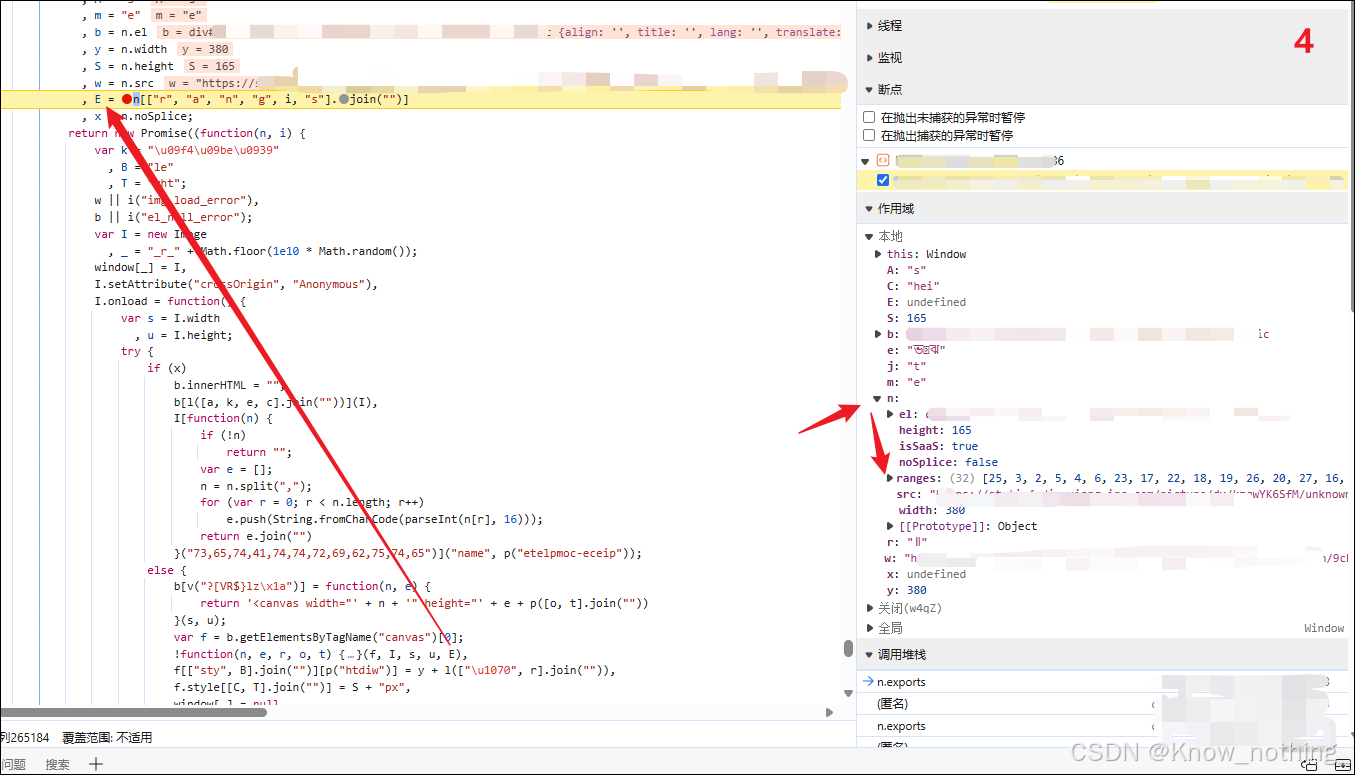Click the 'return new Promise' code line
The height and width of the screenshot is (775, 1355).
[x=186, y=133]
